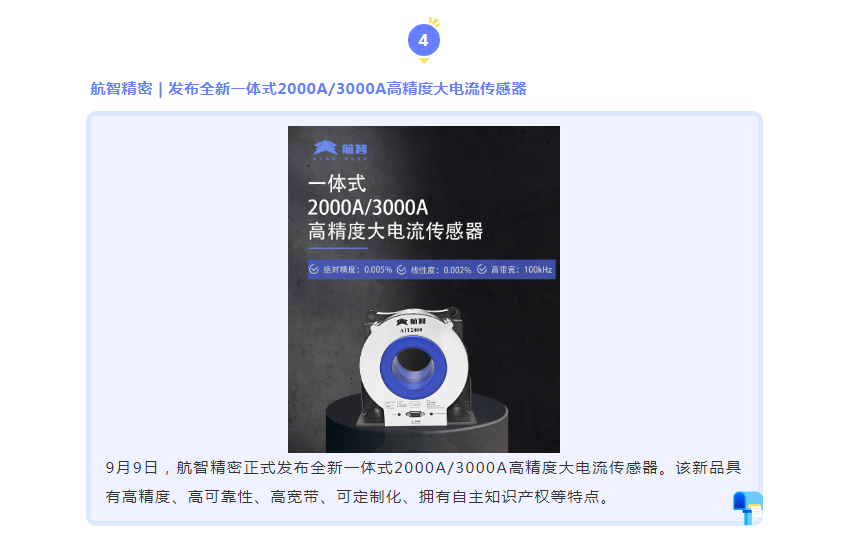Click the blue ring of the current sensor

point(413,366)
